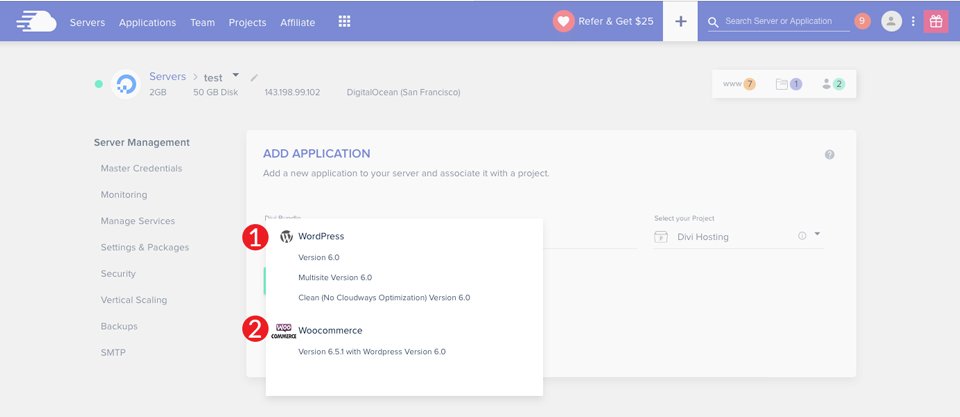
Task: Expand the test server dropdown arrow
Action: tap(236, 75)
